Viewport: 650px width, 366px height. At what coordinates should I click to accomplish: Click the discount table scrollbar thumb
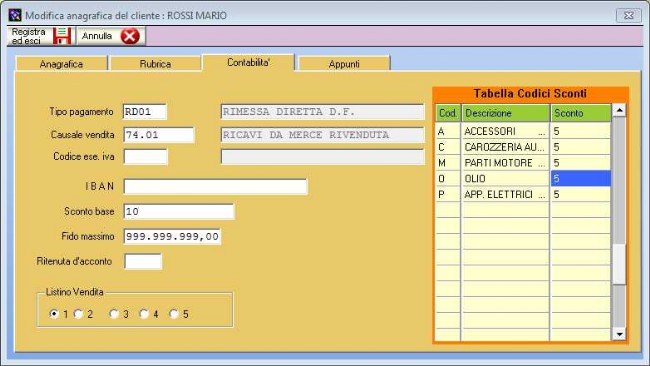(x=619, y=264)
